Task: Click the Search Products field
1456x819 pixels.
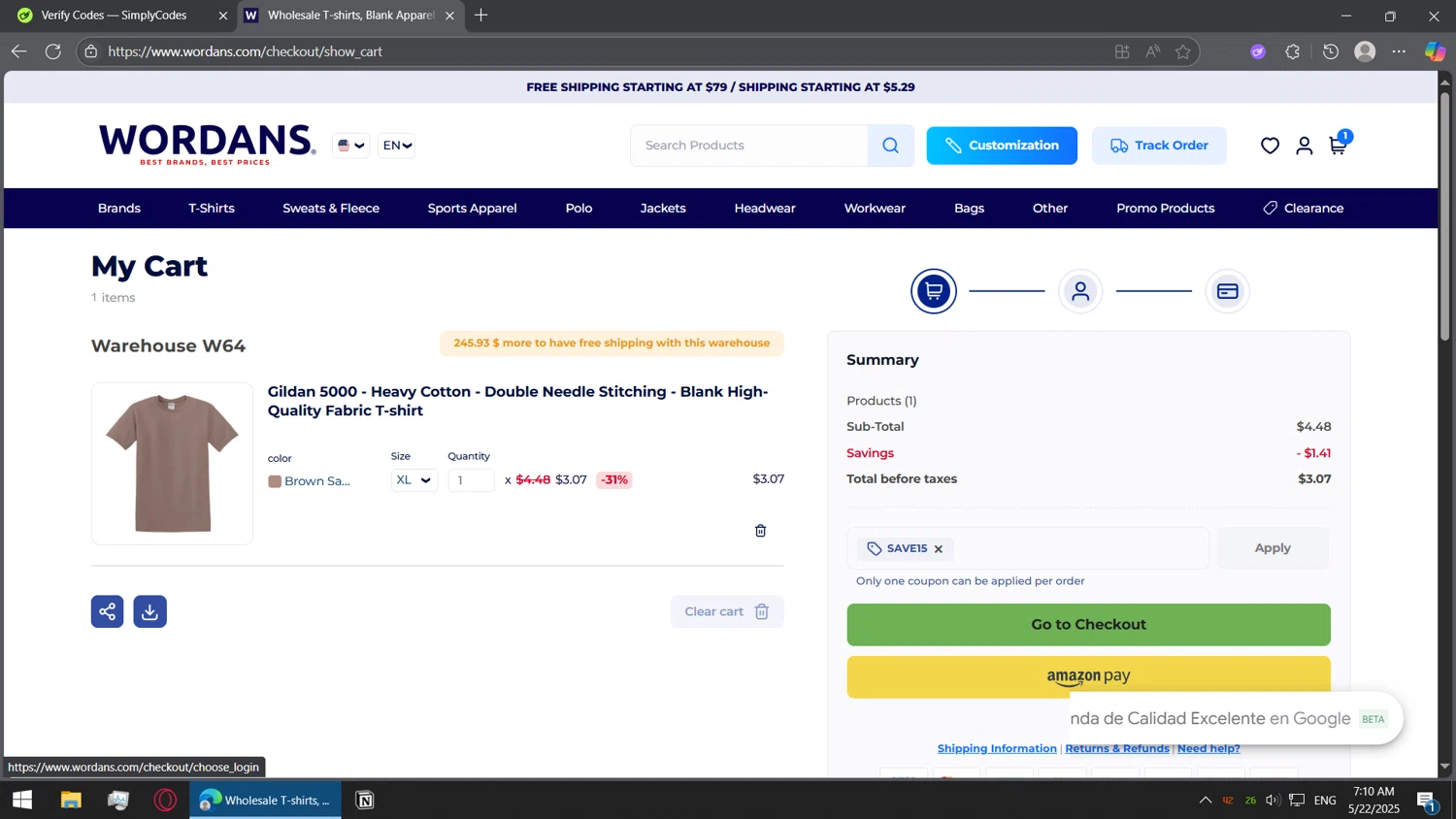Action: pyautogui.click(x=749, y=146)
